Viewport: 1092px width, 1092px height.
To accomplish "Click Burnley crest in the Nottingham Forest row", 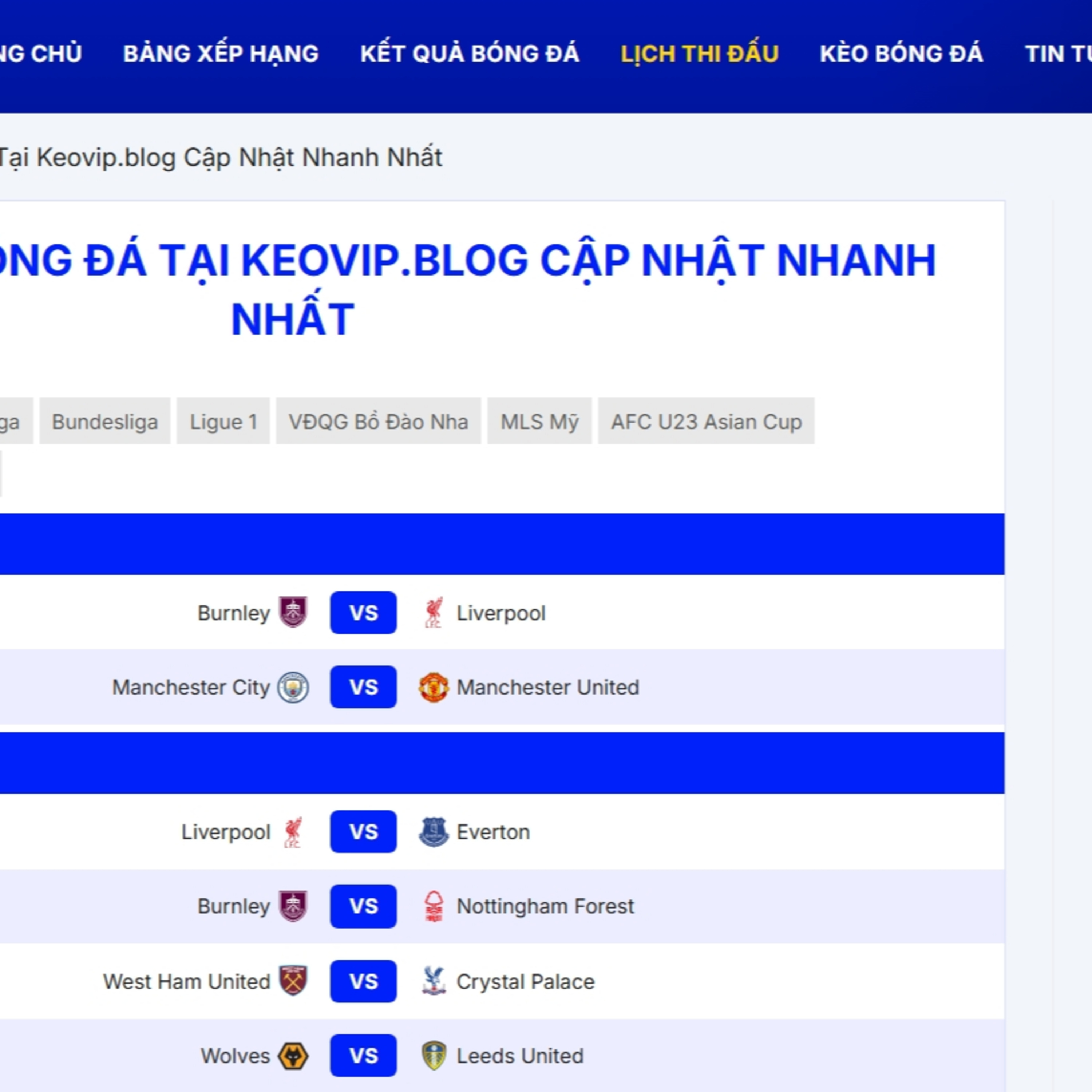I will (293, 906).
